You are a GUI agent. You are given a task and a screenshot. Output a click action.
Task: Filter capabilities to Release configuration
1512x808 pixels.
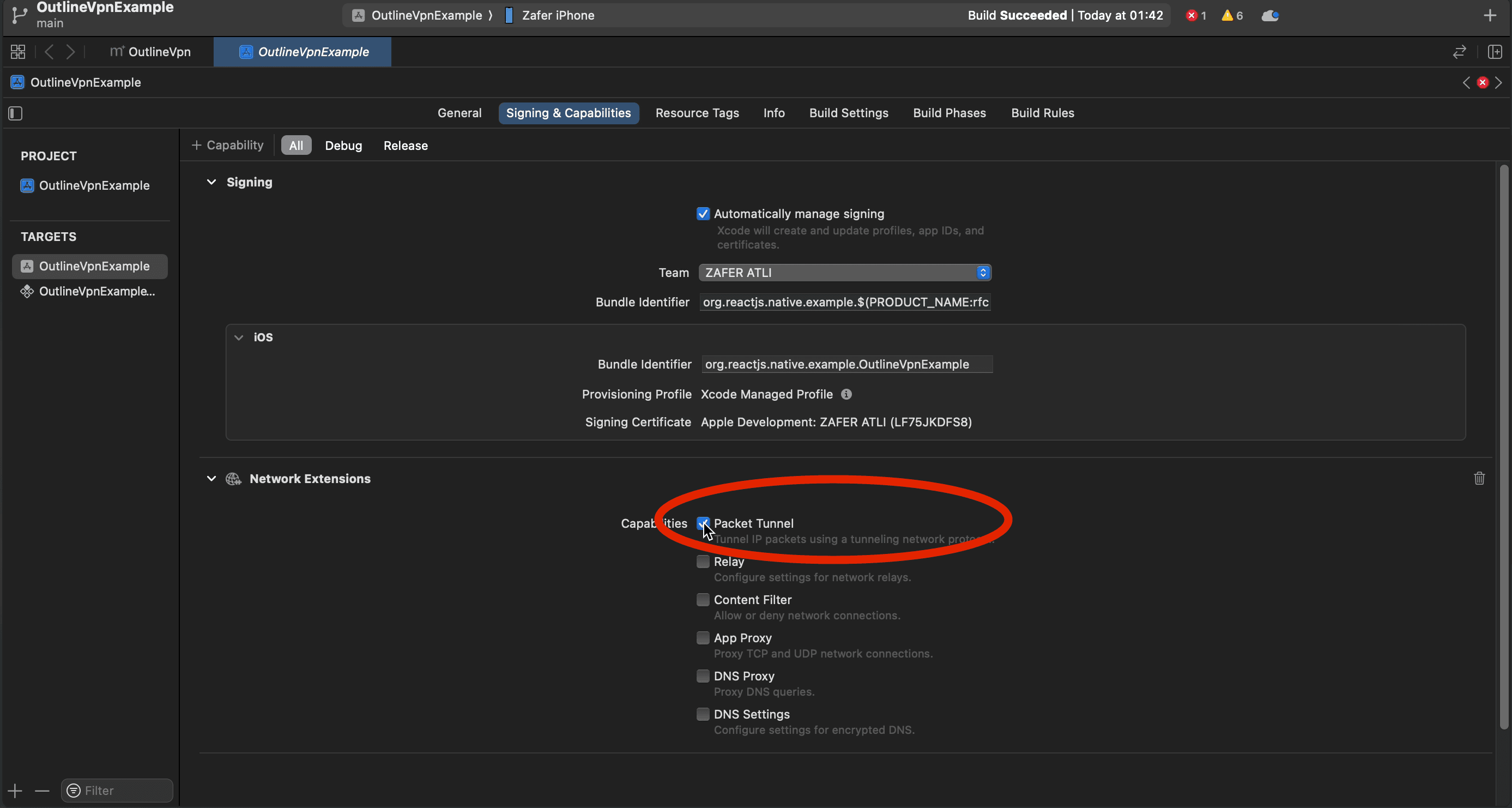[x=406, y=145]
